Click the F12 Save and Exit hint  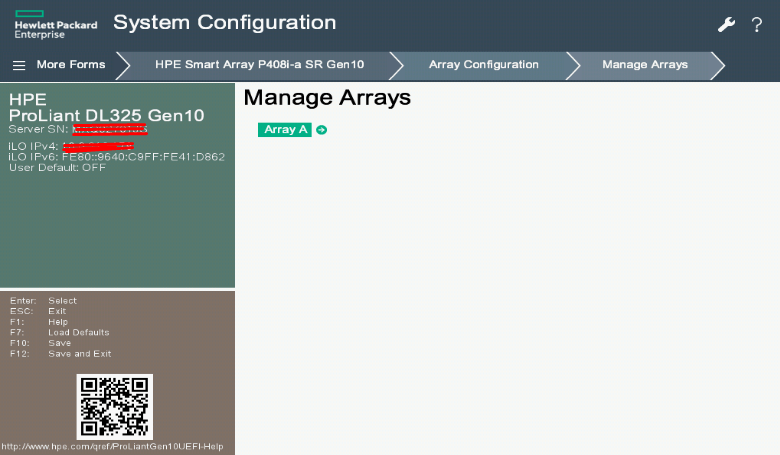click(x=61, y=353)
